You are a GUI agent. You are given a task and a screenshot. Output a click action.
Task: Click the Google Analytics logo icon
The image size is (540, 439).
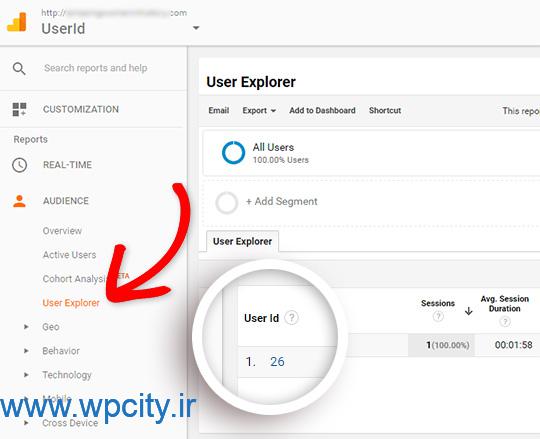(x=17, y=22)
